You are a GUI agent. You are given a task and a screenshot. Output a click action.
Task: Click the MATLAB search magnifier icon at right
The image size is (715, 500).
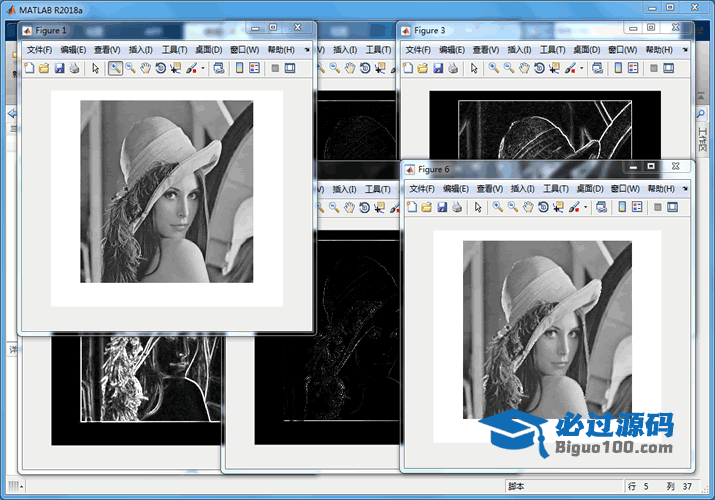tap(701, 113)
